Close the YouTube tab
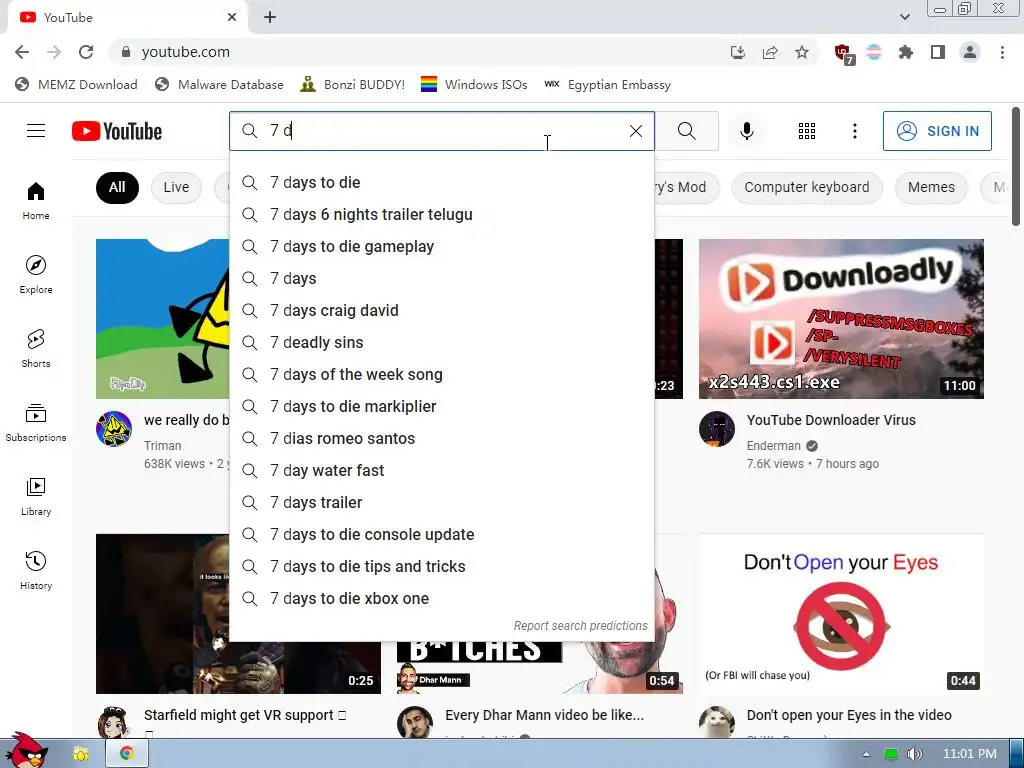Viewport: 1024px width, 768px height. pyautogui.click(x=232, y=18)
